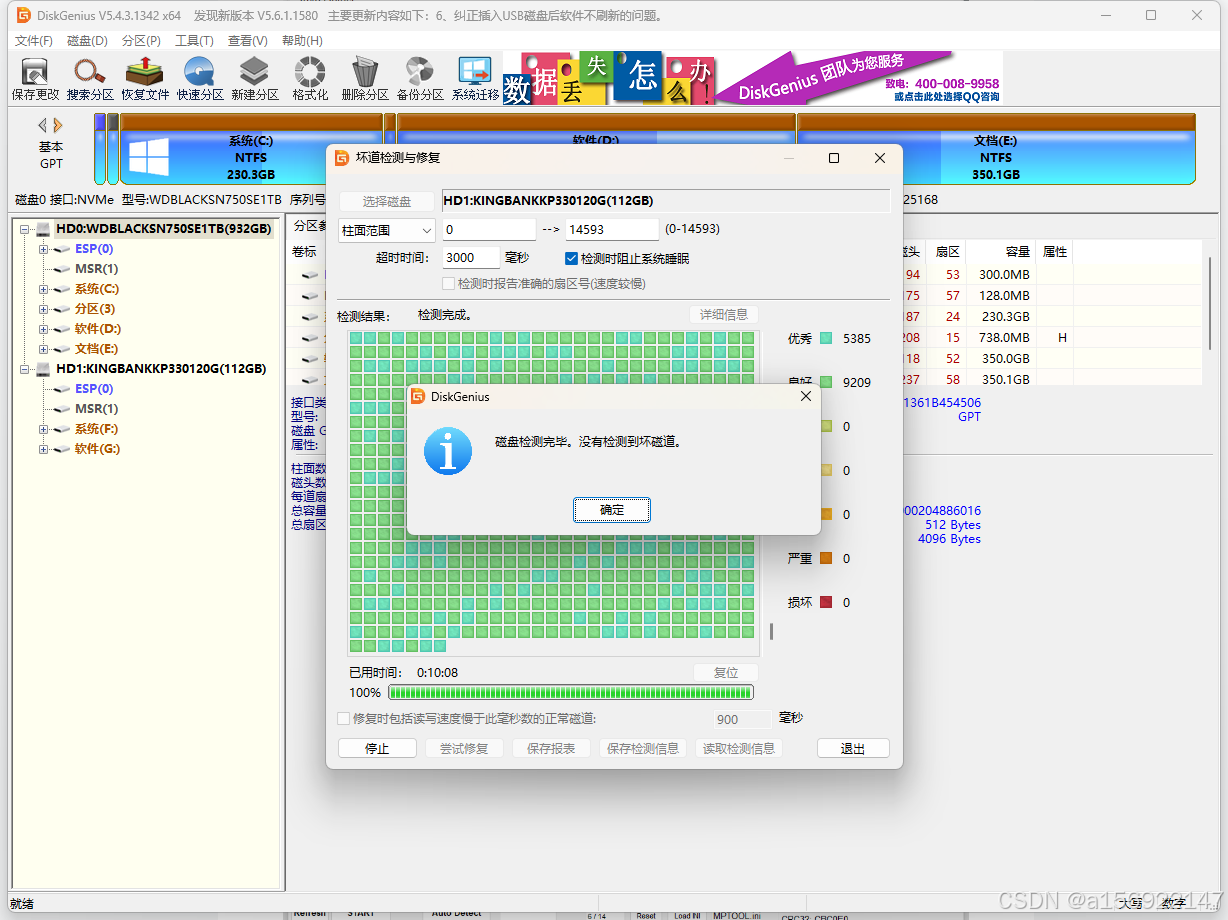Maximize the 坏道检测与修复 dialog
Screen dimensions: 1228x920
[834, 158]
